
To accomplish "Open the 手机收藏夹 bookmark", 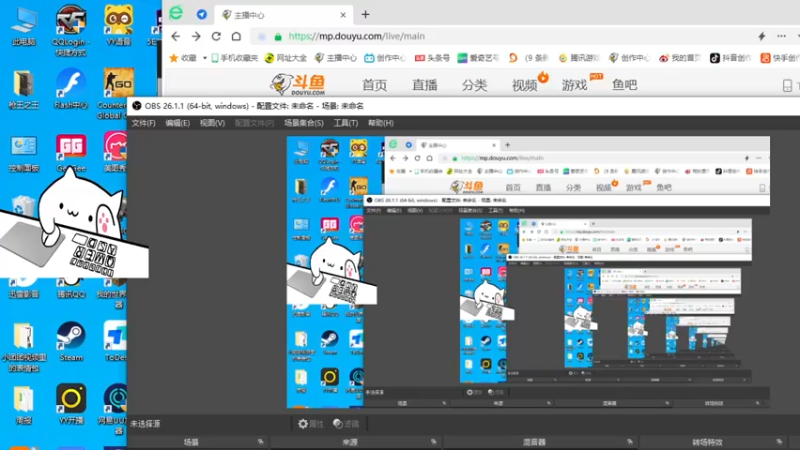I will point(235,58).
